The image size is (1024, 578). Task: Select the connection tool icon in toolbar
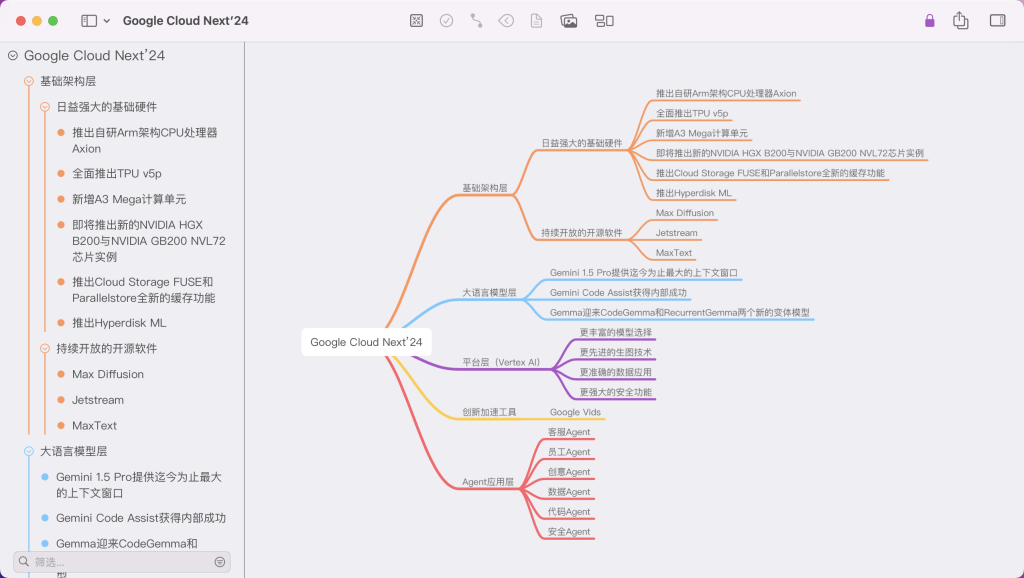tap(477, 21)
